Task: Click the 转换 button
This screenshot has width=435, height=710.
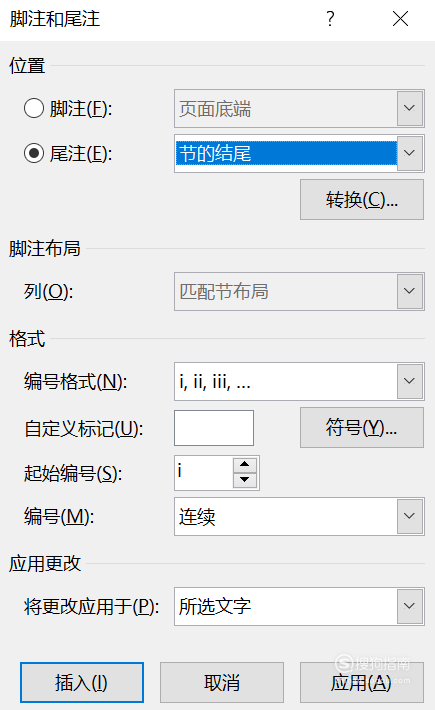Action: point(362,200)
